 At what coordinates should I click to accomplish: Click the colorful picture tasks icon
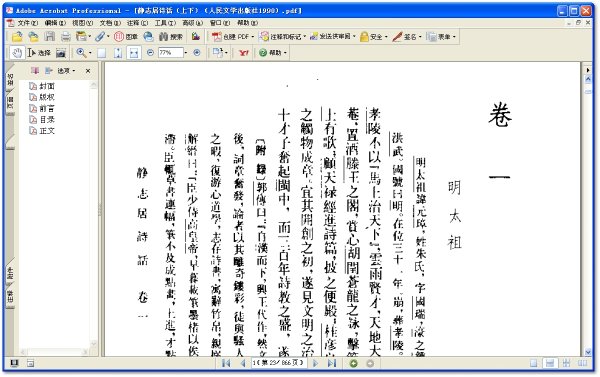click(x=196, y=37)
